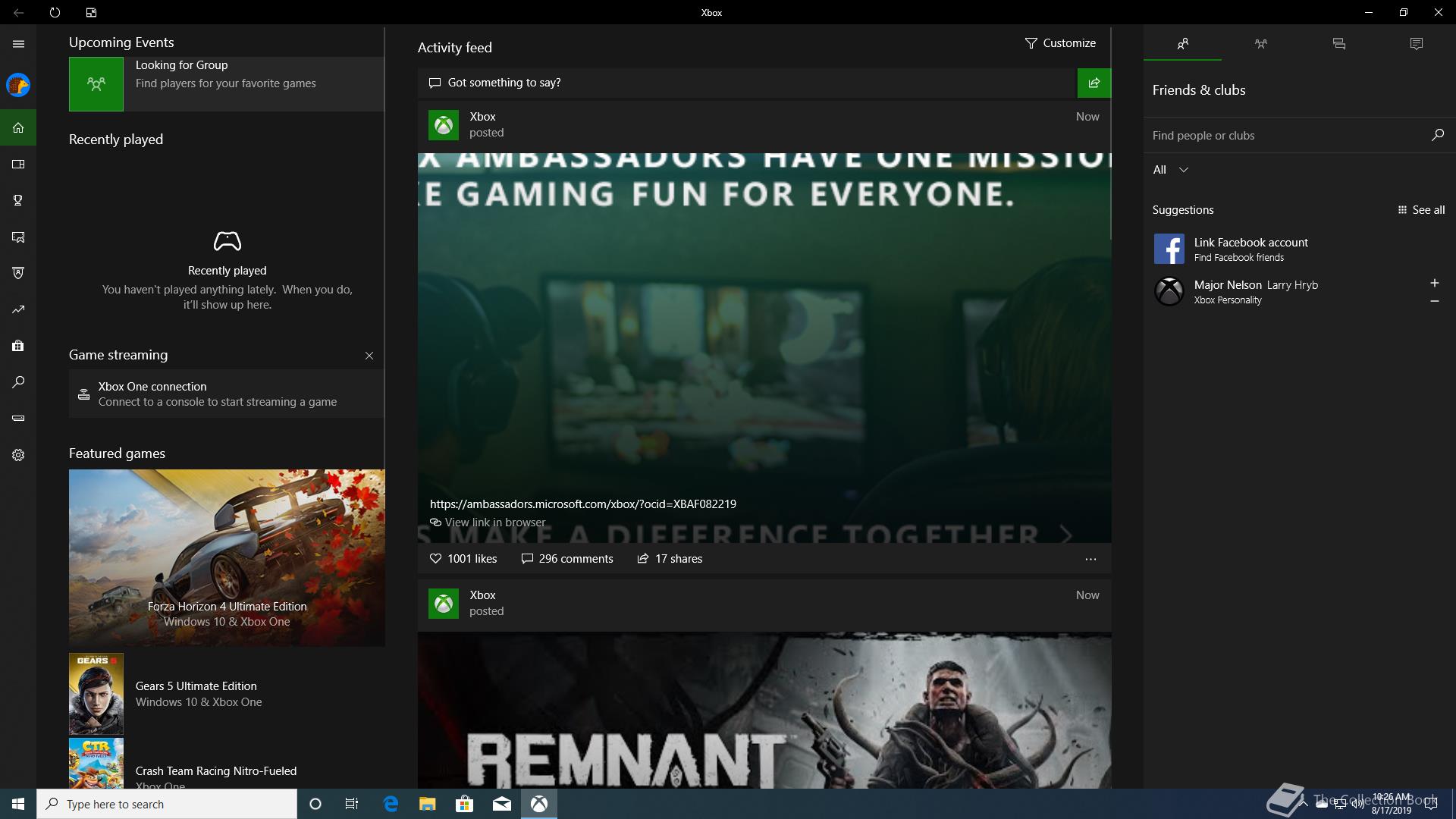The image size is (1456, 819).
Task: Click the search magnifier for people or clubs
Action: (1437, 135)
